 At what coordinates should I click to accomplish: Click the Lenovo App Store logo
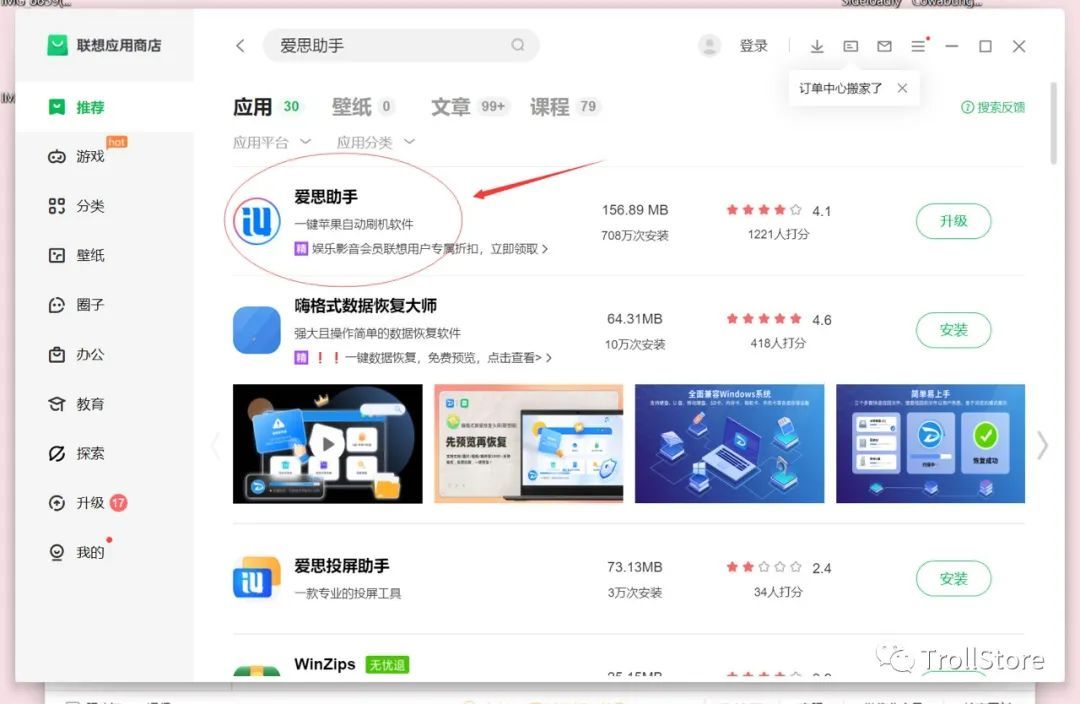(x=57, y=45)
